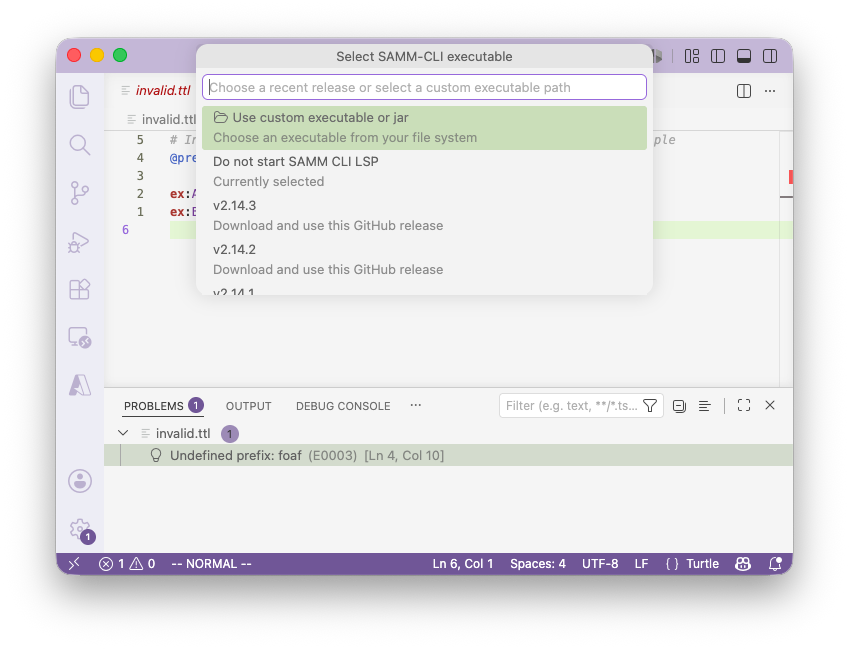The width and height of the screenshot is (849, 649).
Task: Click the -- NORMAL -- vim mode indicator
Action: click(212, 563)
